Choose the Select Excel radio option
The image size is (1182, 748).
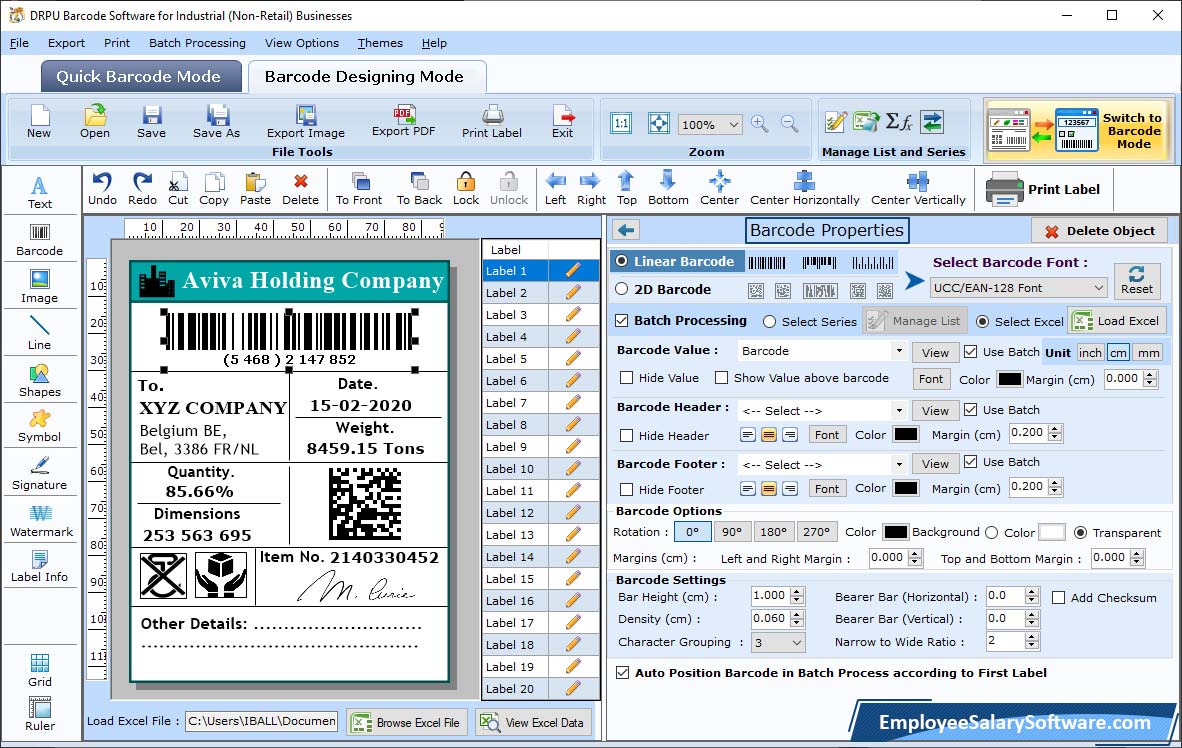(x=982, y=321)
